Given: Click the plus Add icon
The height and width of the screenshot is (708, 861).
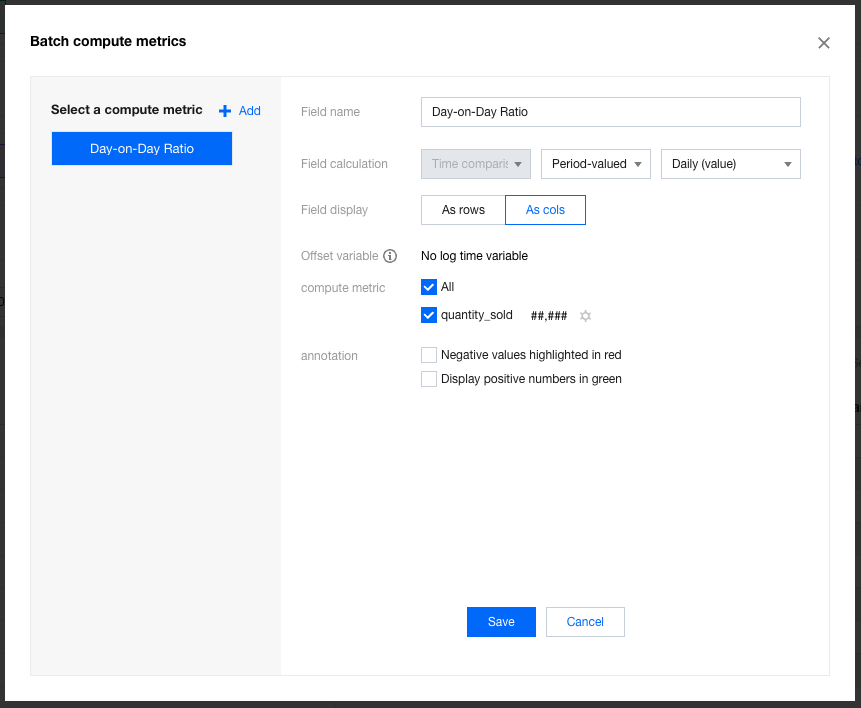Looking at the screenshot, I should pos(225,111).
